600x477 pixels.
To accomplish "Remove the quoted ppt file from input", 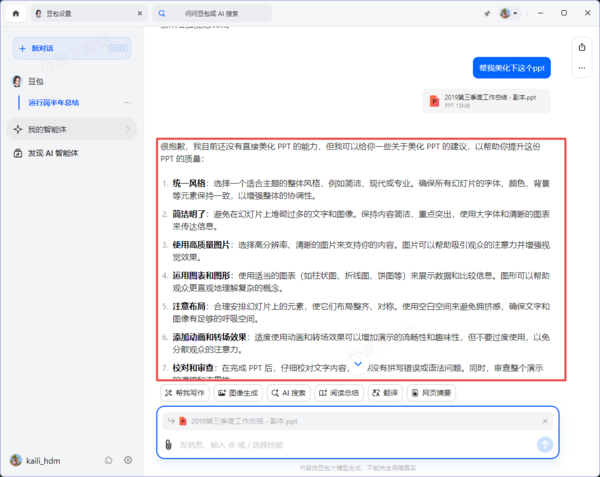I will (545, 421).
